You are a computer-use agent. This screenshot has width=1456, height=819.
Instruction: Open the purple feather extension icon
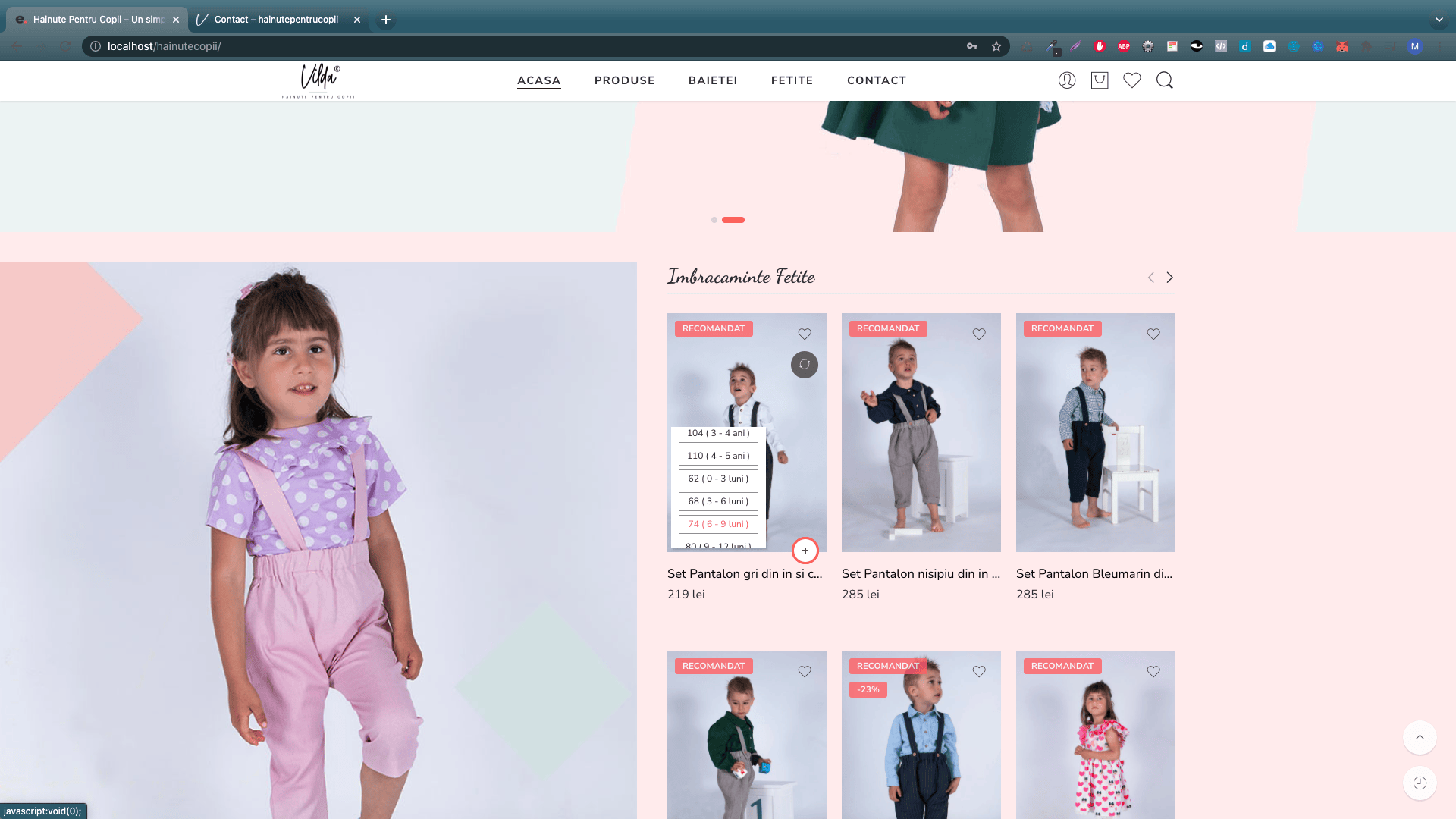click(1075, 46)
